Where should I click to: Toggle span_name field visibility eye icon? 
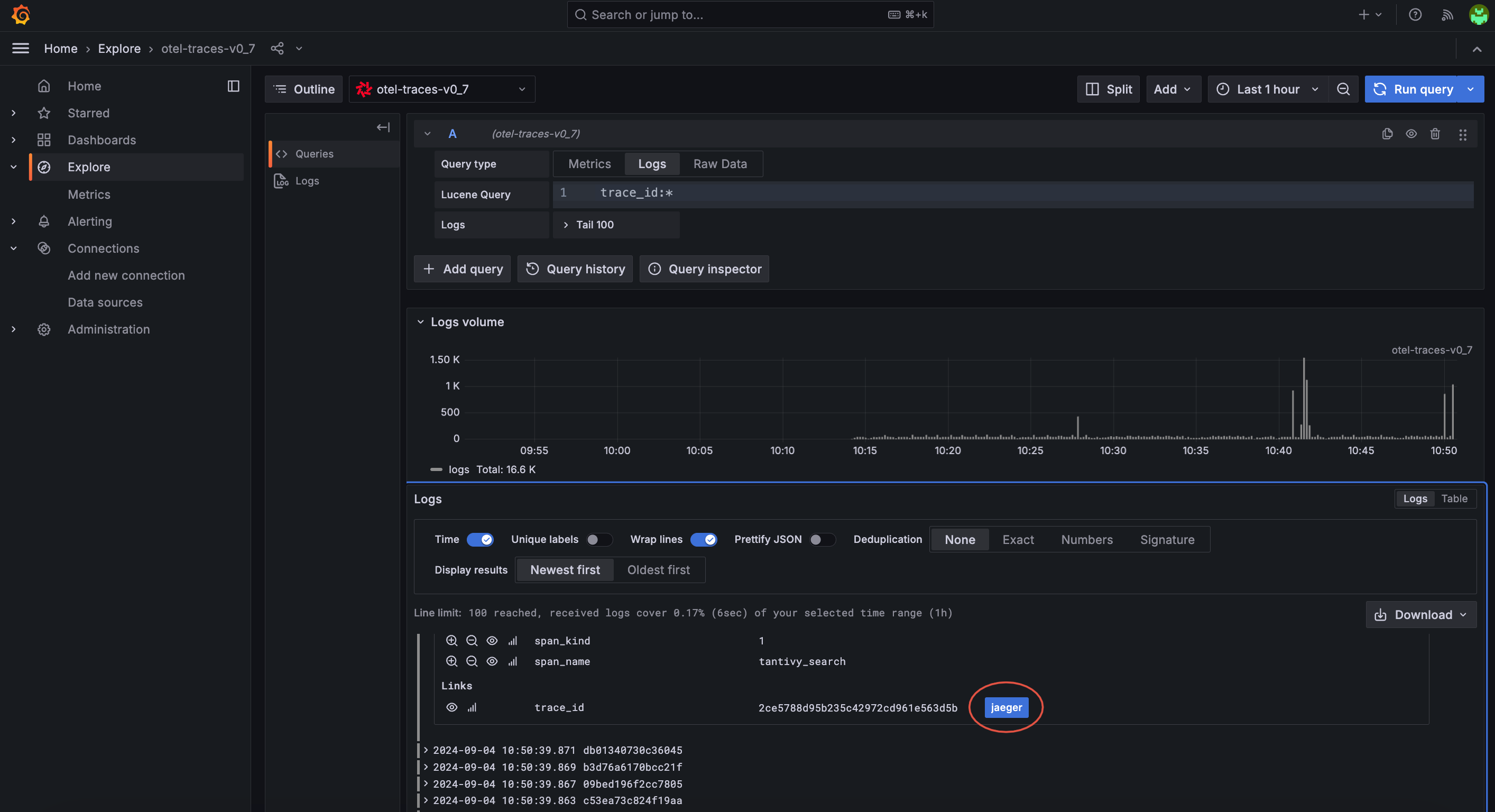pyautogui.click(x=492, y=661)
